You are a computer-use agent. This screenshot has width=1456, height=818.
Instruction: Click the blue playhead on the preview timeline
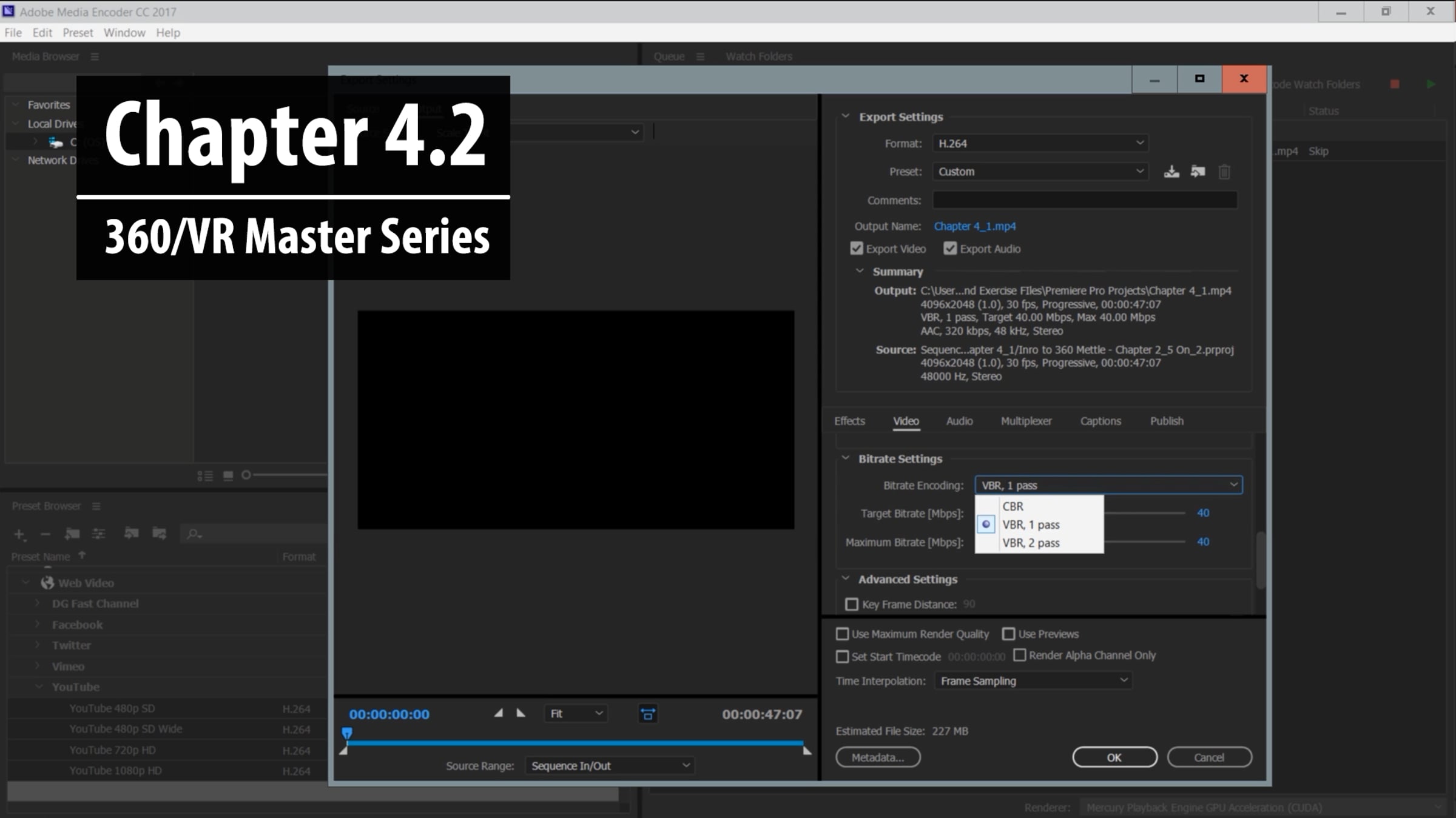(347, 734)
